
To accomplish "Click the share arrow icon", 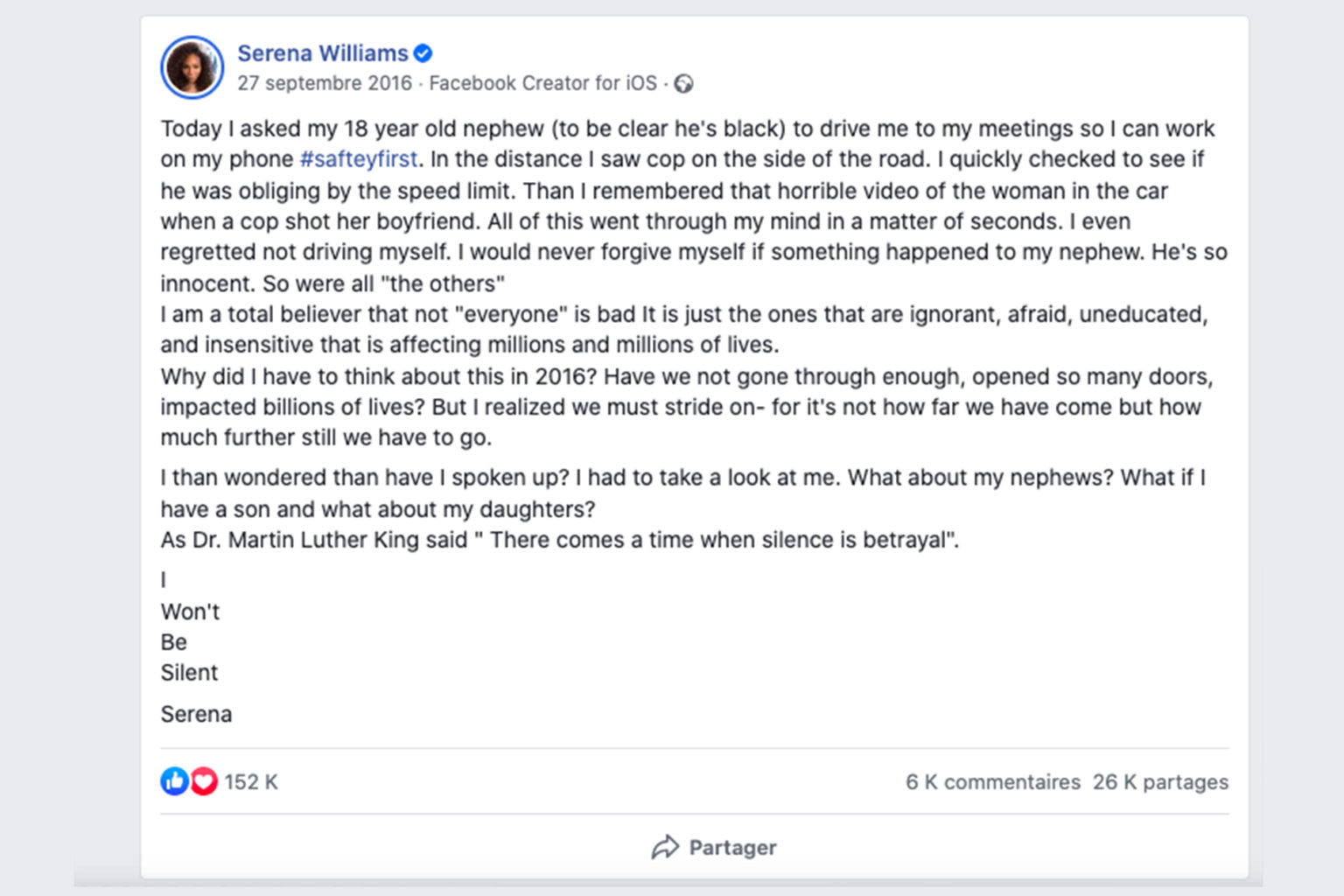I will click(665, 847).
